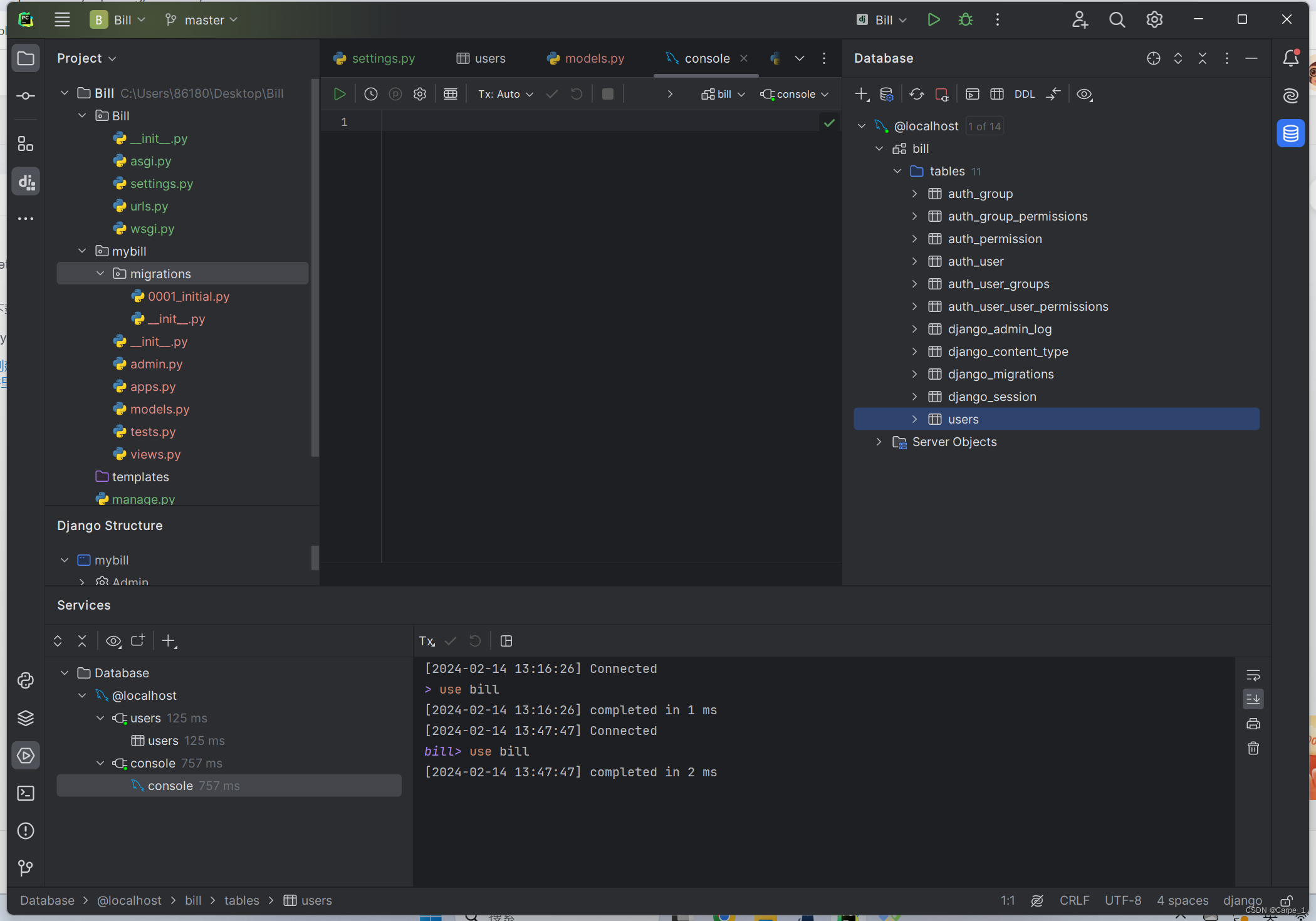Image resolution: width=1316 pixels, height=921 pixels.
Task: Open the AI Assistant sidebar icon
Action: click(1290, 95)
